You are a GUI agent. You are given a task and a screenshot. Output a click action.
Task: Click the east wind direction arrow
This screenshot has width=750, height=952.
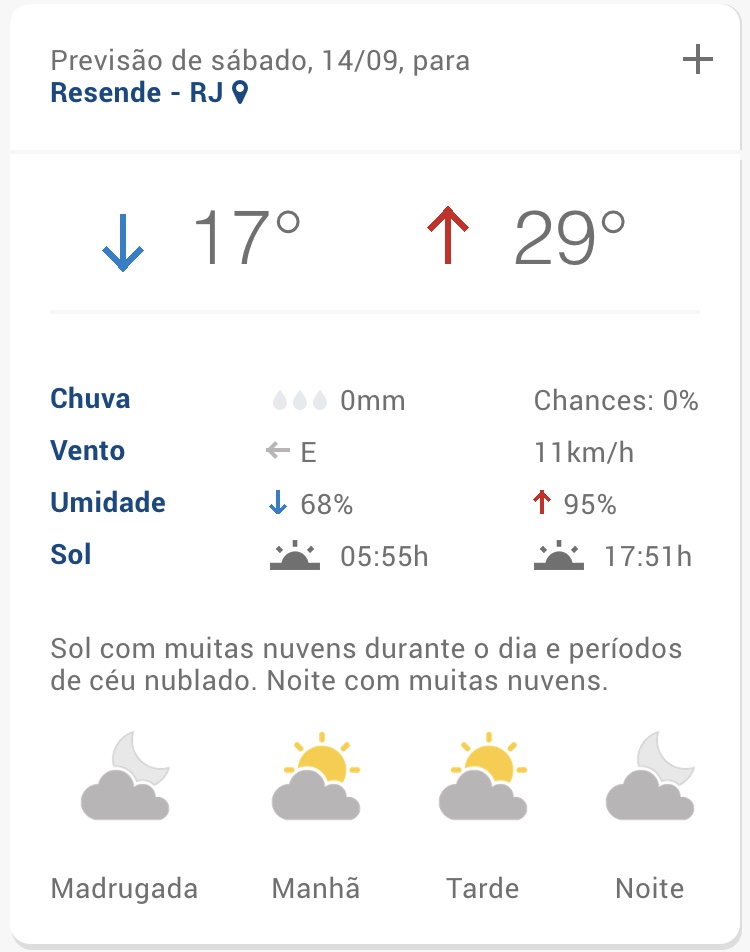click(277, 452)
